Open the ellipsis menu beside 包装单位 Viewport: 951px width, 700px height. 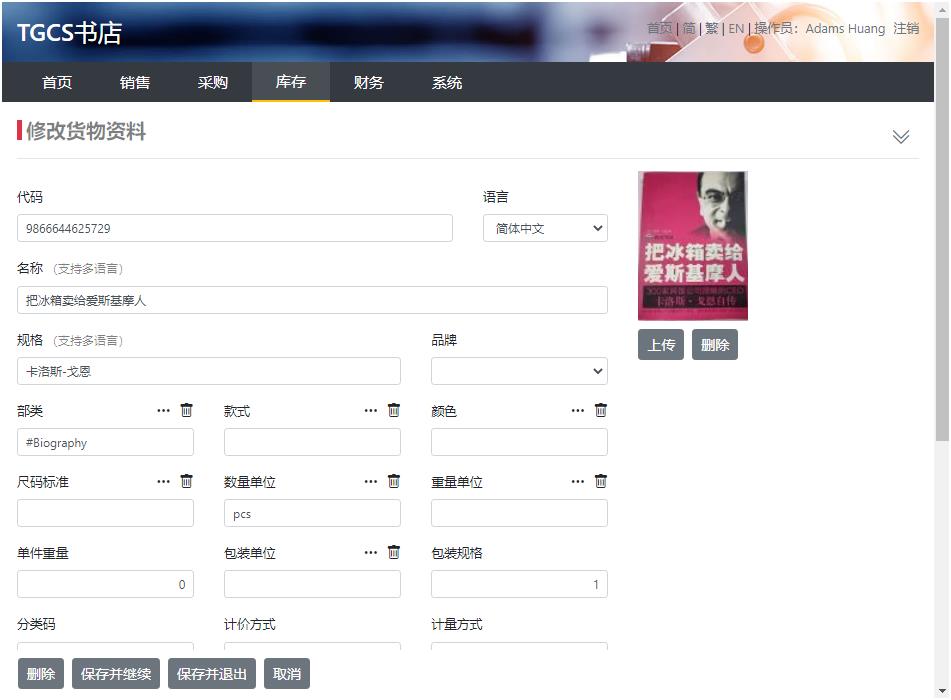click(371, 553)
